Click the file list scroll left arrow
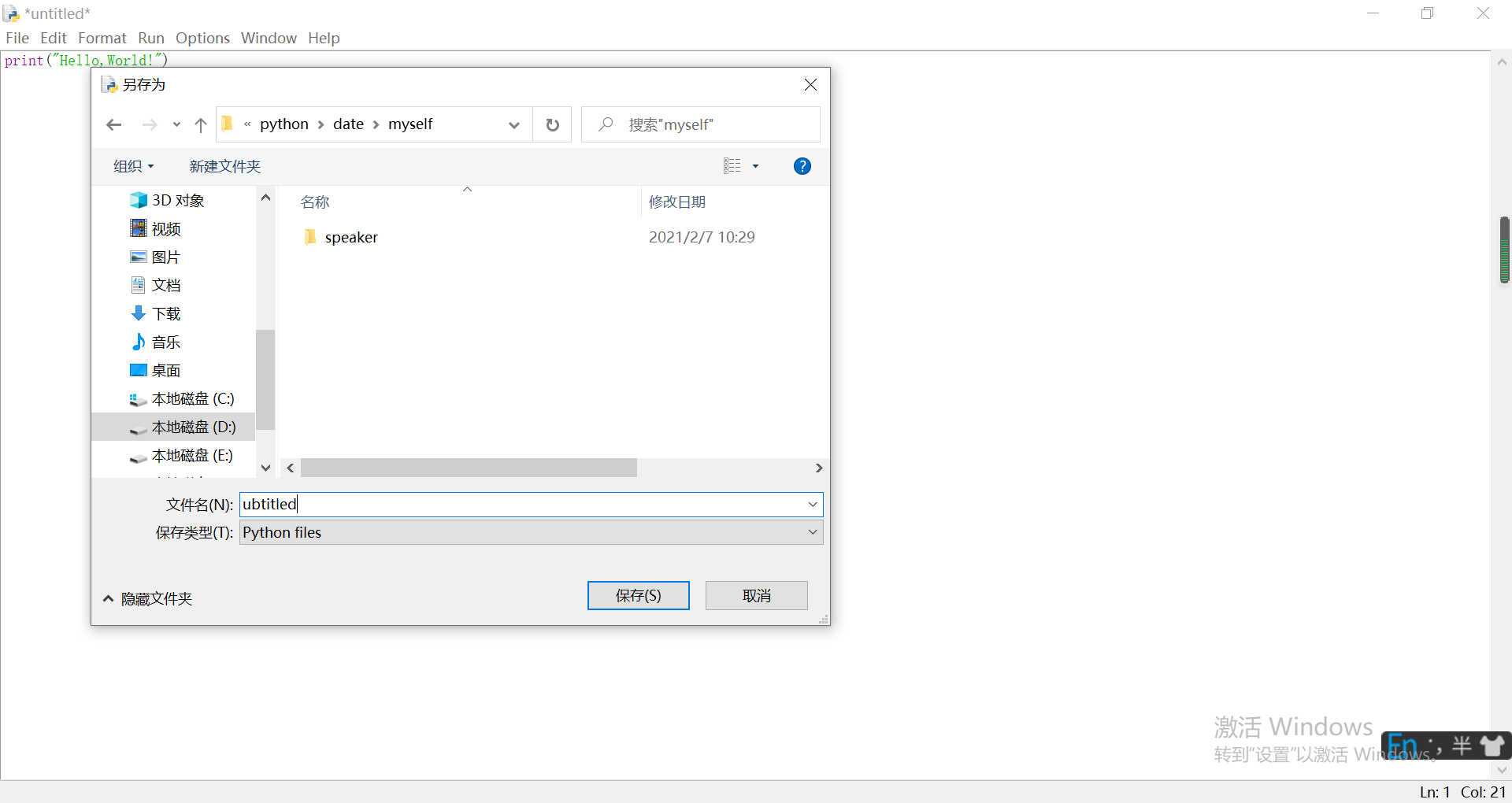 pos(291,468)
